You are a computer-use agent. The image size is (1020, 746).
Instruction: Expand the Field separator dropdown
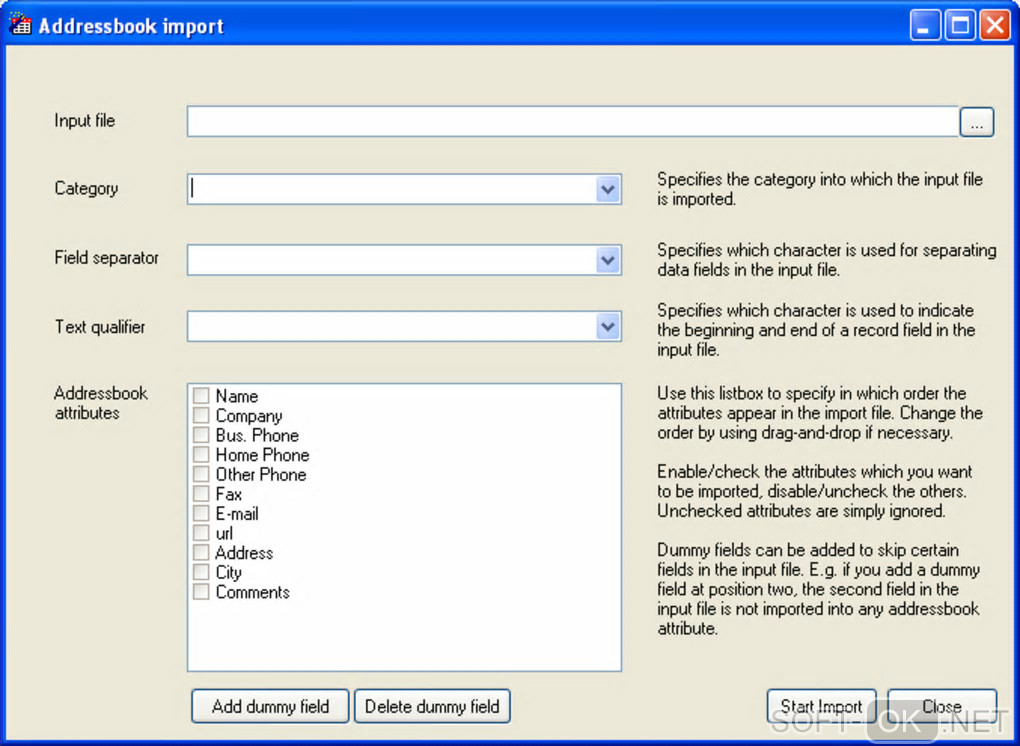608,259
